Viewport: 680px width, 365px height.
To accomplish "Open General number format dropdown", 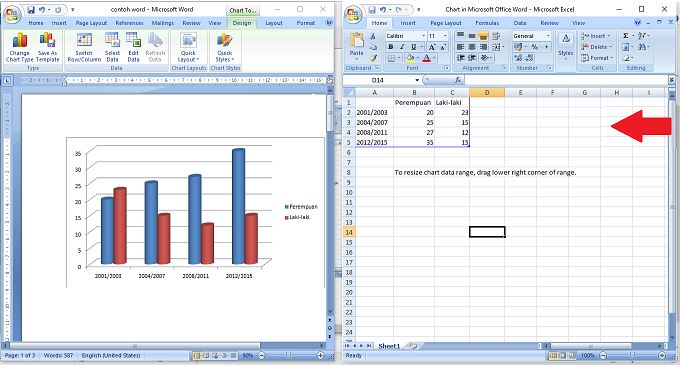I will [548, 36].
